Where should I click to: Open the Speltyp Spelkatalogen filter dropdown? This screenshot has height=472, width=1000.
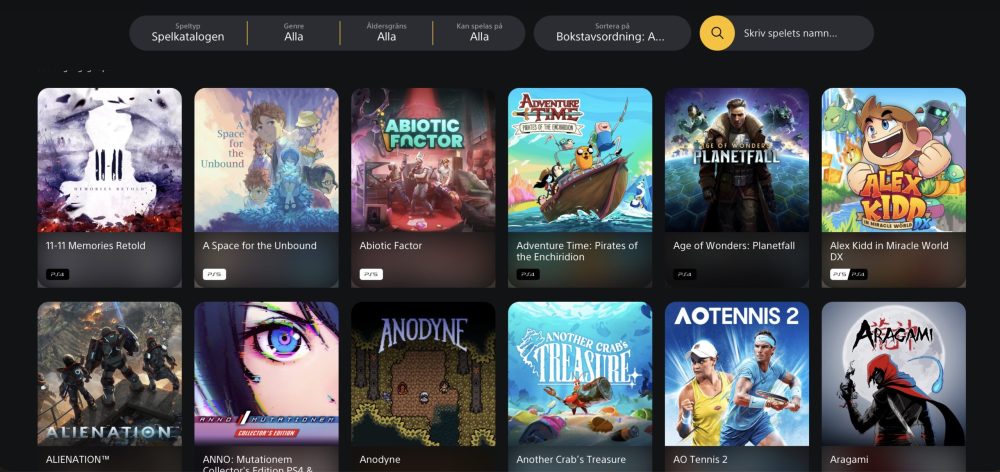[x=188, y=33]
